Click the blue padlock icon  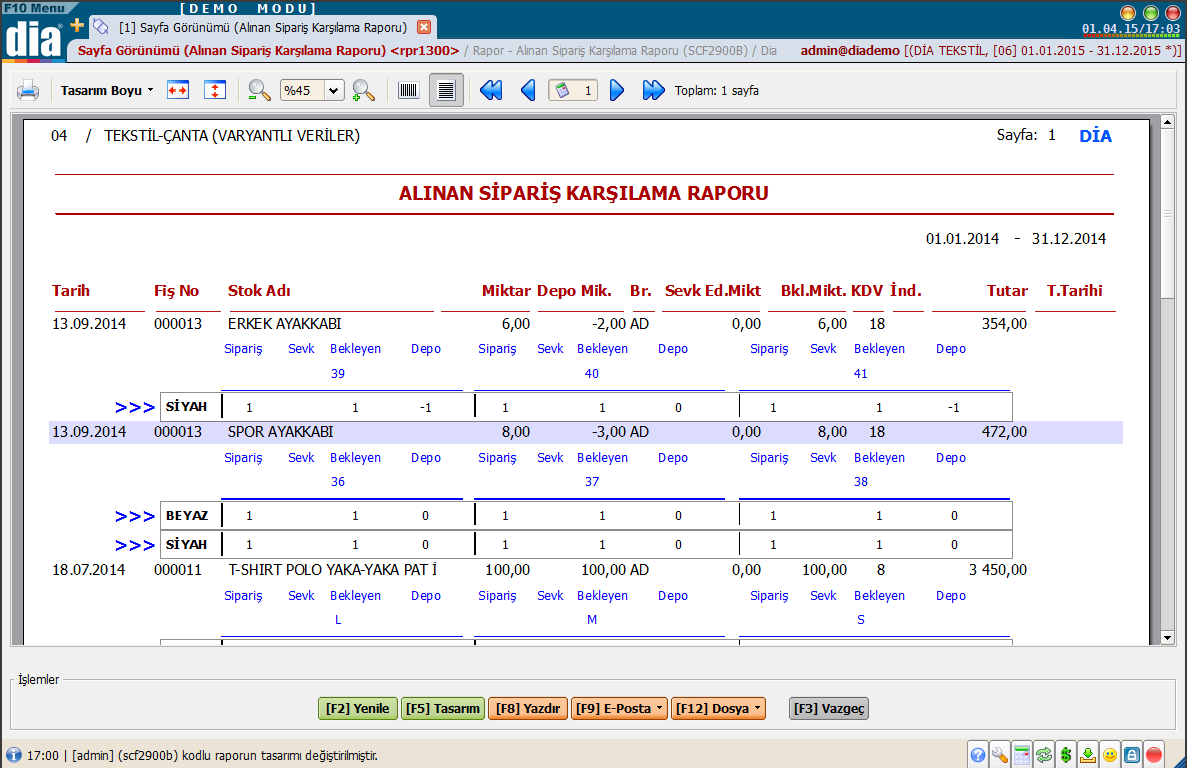1132,754
